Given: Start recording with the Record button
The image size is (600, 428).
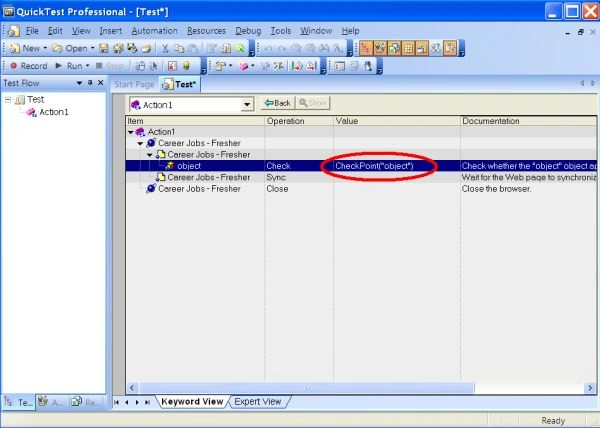Looking at the screenshot, I should coord(29,66).
